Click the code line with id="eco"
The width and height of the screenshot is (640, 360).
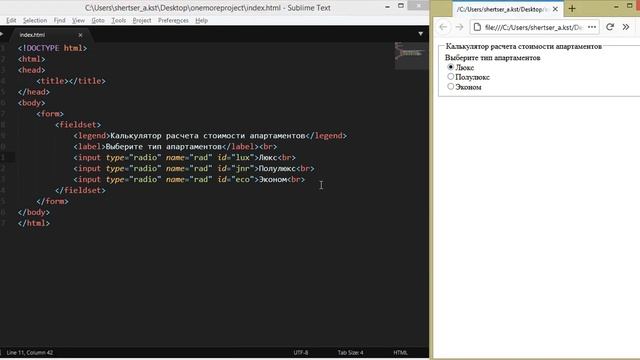(189, 179)
